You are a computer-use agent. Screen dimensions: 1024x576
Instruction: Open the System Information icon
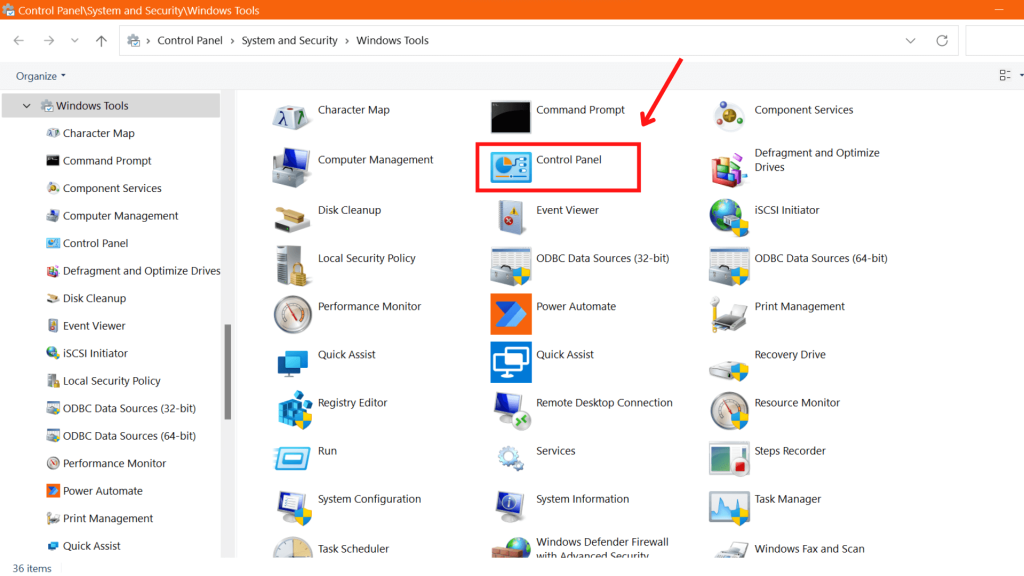point(510,507)
